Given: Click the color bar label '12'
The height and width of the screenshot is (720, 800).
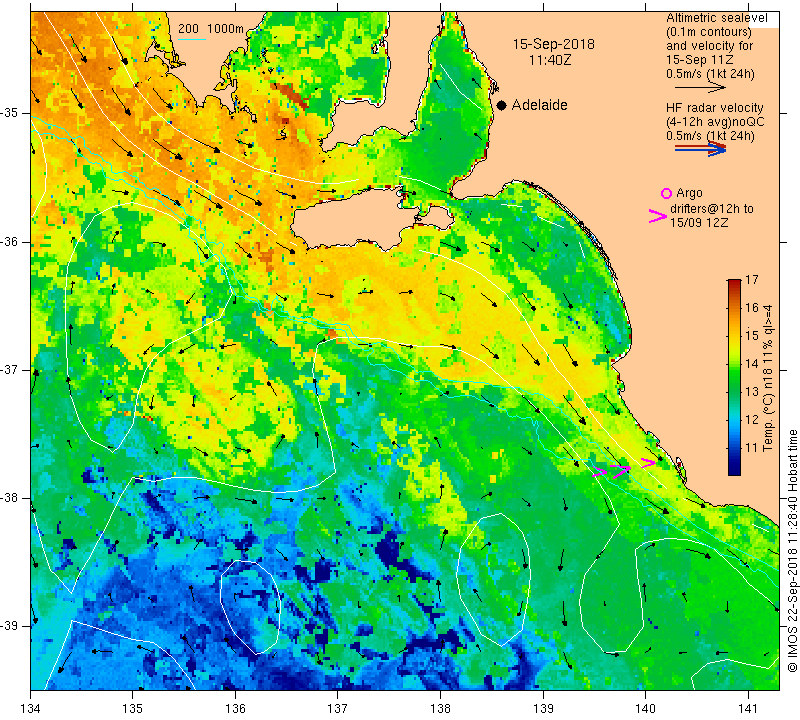Looking at the screenshot, I should [752, 420].
